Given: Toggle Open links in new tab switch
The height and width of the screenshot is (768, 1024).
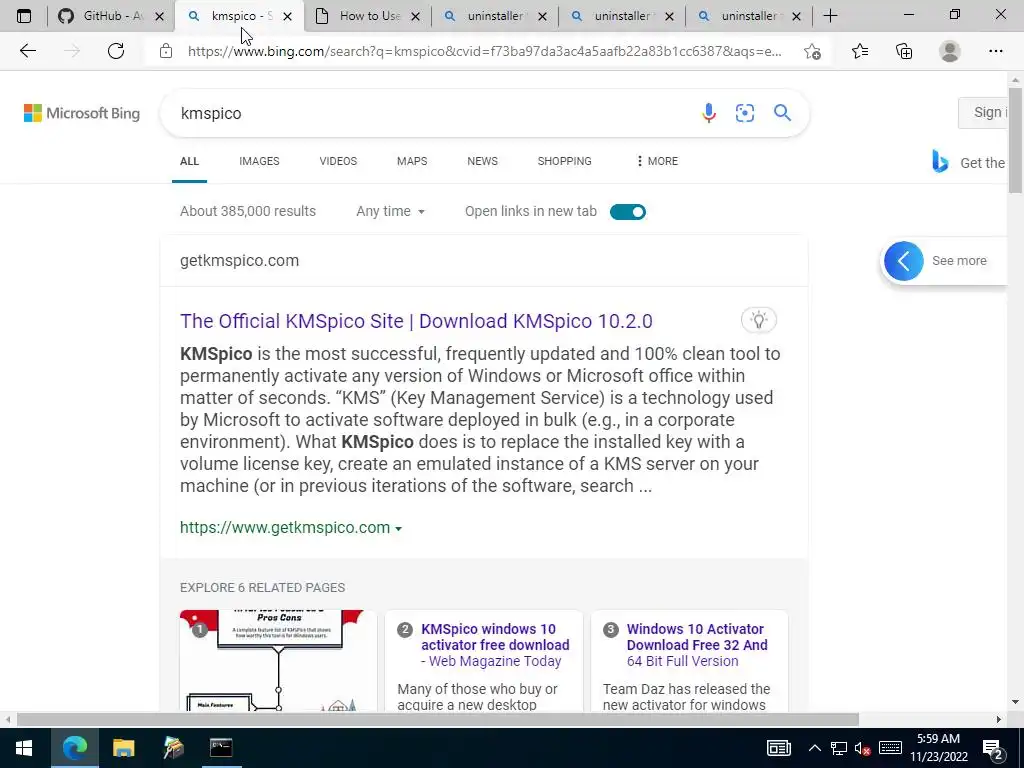Looking at the screenshot, I should [x=628, y=212].
